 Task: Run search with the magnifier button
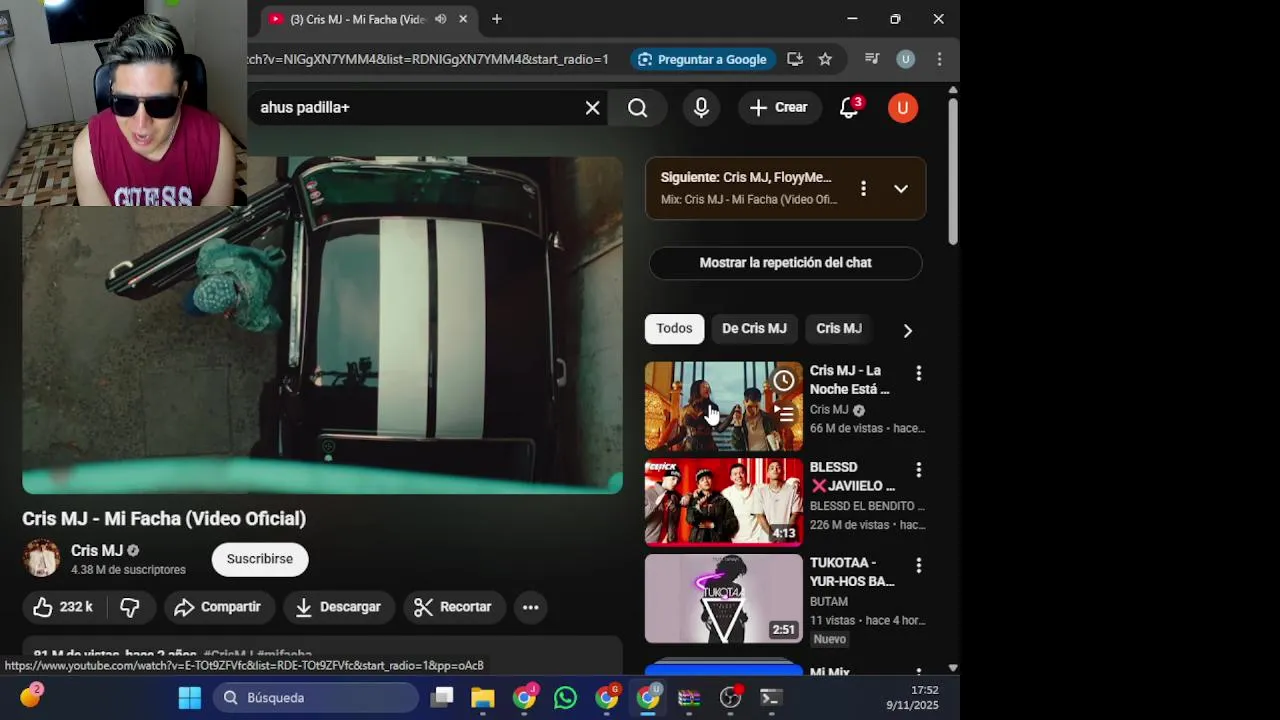click(x=638, y=108)
